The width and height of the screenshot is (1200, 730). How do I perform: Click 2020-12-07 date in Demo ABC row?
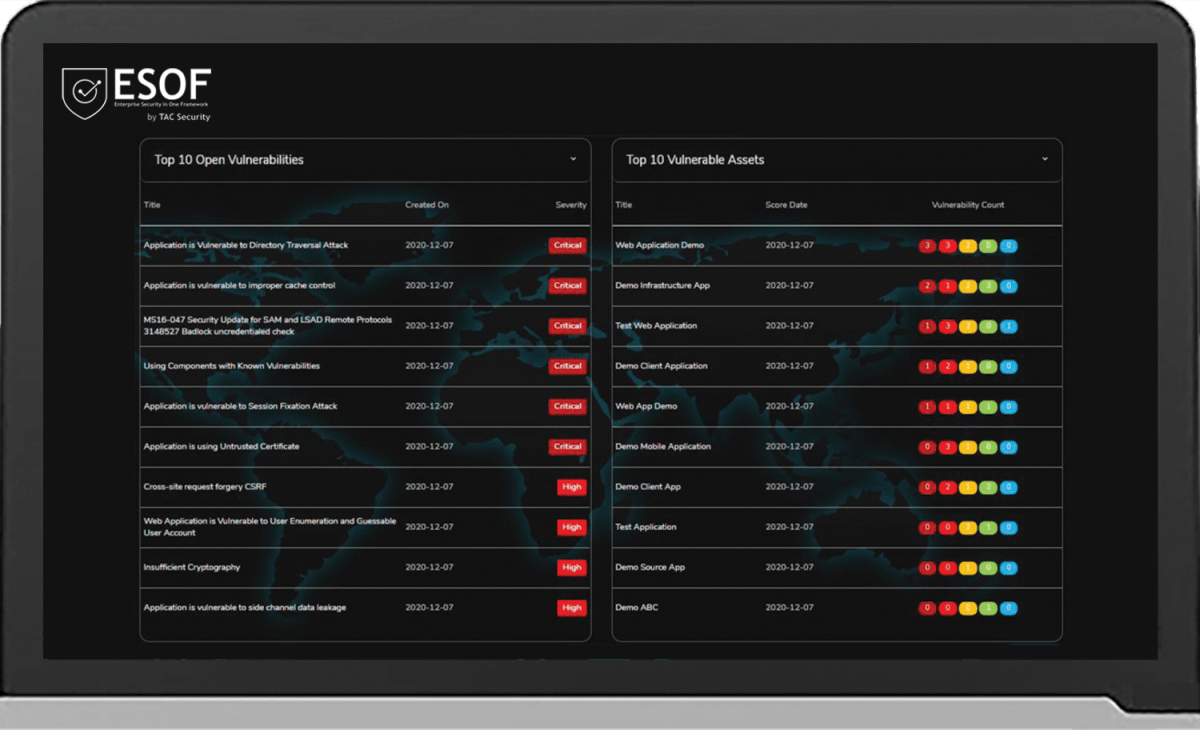point(789,607)
